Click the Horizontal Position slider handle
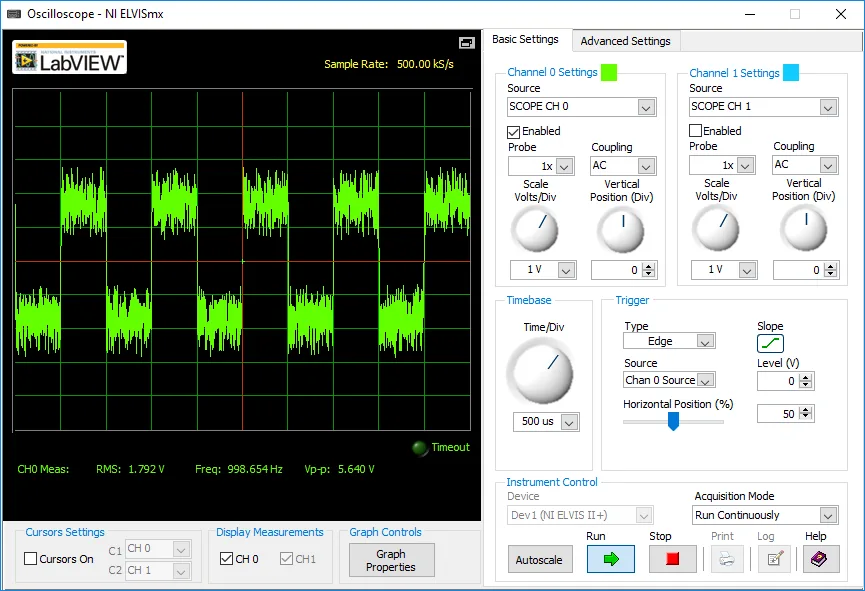 click(673, 422)
